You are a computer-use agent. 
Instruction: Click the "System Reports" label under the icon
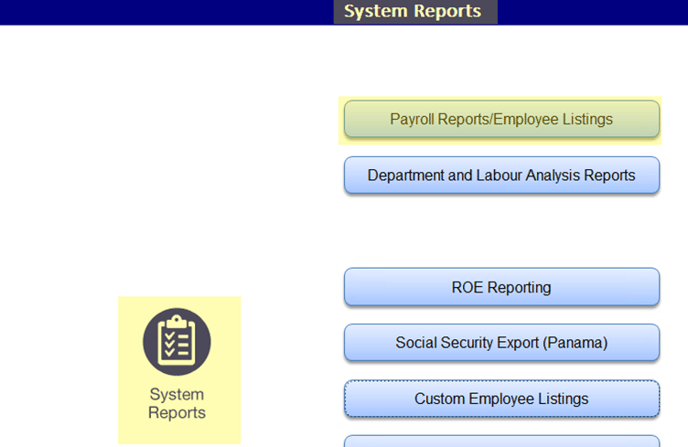click(177, 403)
